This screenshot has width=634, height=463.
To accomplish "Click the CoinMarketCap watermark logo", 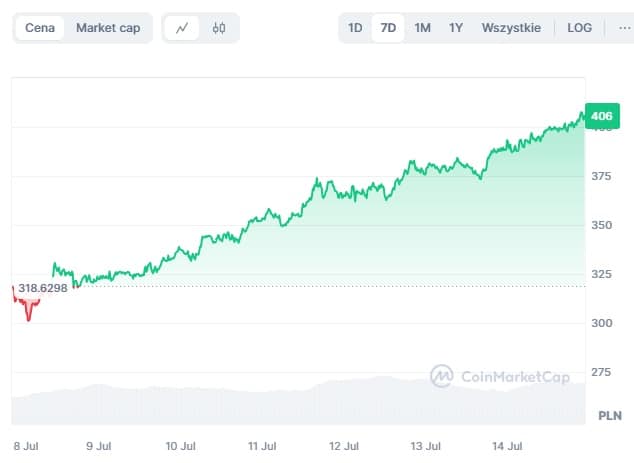I will pos(500,376).
